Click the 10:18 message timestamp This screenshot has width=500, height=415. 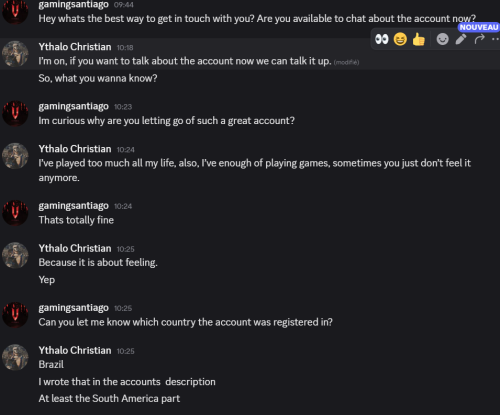(x=125, y=48)
